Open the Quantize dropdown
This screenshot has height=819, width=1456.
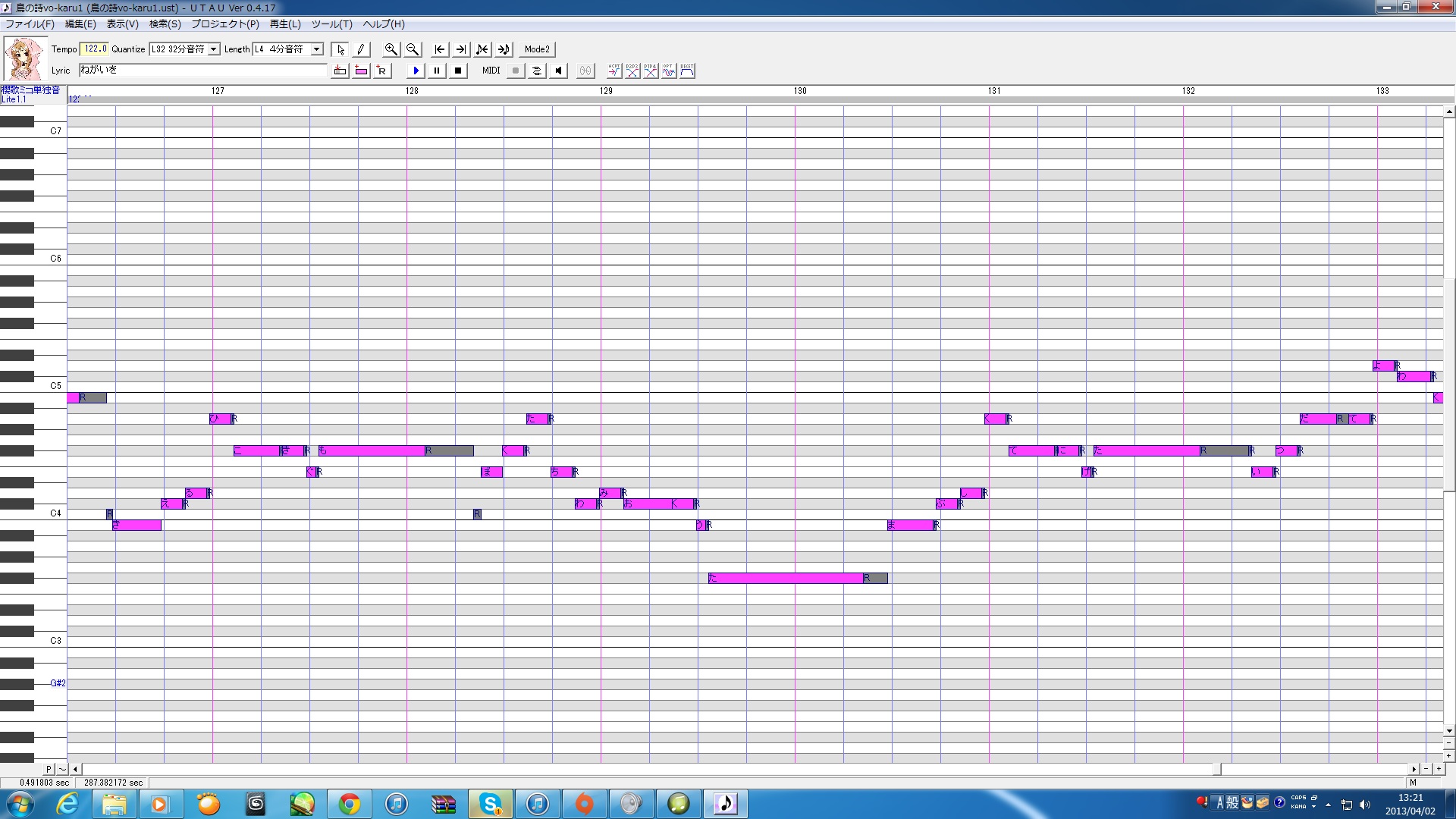click(214, 49)
